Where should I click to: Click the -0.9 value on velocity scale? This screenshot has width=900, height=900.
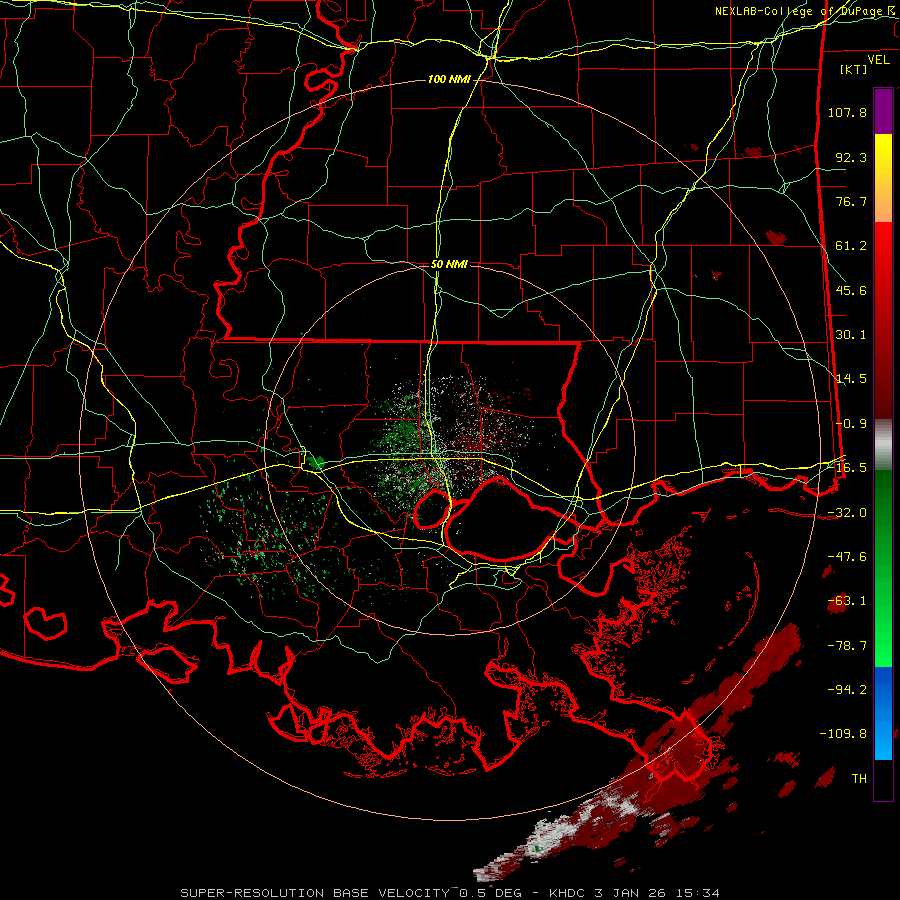click(851, 424)
